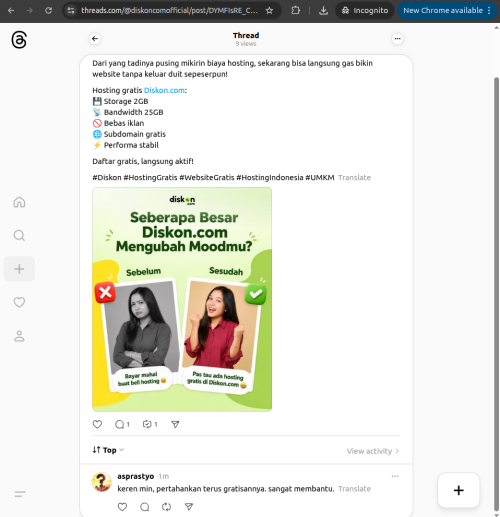This screenshot has width=500, height=517.
Task: Go back using the Thread back arrow
Action: pyautogui.click(x=95, y=39)
